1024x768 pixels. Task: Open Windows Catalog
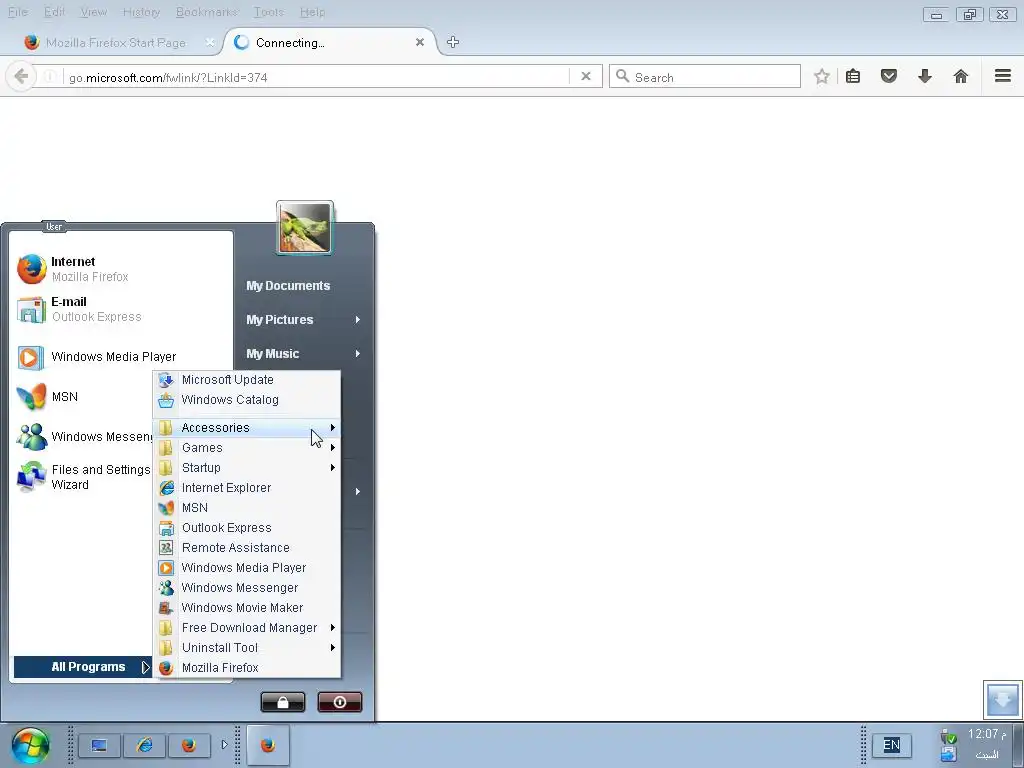click(x=247, y=400)
